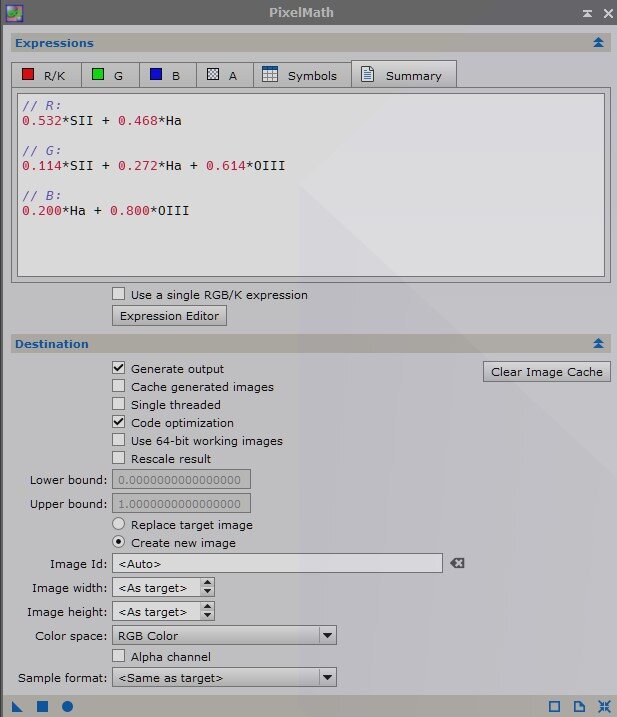
Task: Open the Sample format dropdown
Action: (x=225, y=677)
